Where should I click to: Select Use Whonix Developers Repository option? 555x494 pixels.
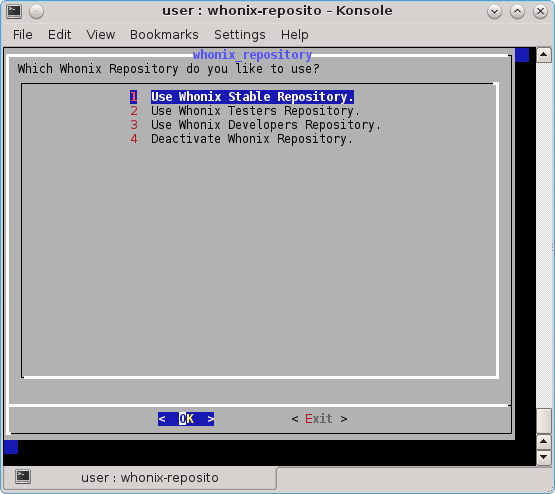click(265, 125)
